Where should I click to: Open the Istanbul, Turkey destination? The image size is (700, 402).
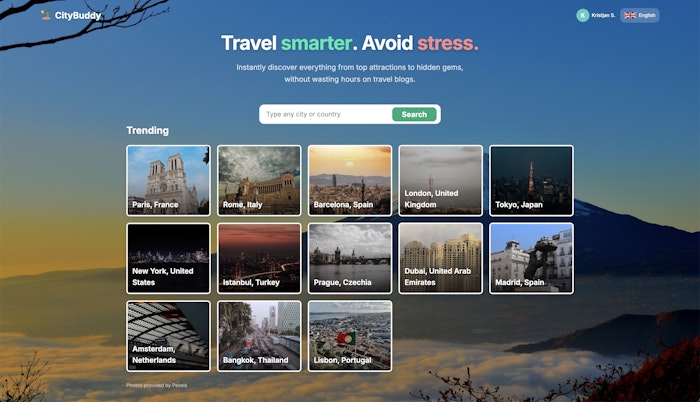(x=259, y=258)
